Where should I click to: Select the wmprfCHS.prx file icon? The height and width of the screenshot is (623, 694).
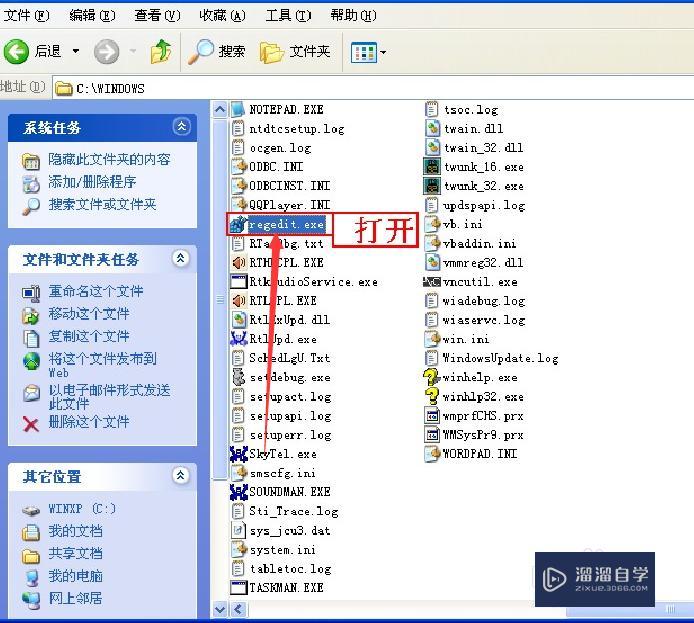[432, 416]
